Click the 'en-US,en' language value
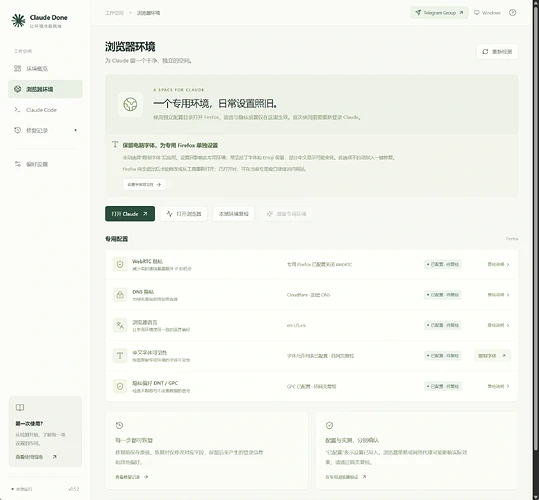This screenshot has height=500, width=539. [x=296, y=325]
